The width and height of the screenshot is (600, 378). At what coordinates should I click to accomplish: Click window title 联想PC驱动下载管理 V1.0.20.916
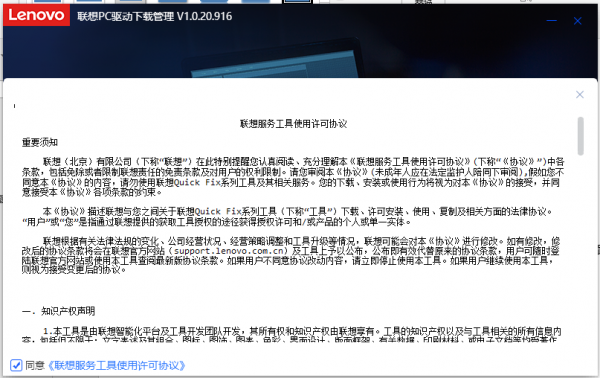click(155, 16)
